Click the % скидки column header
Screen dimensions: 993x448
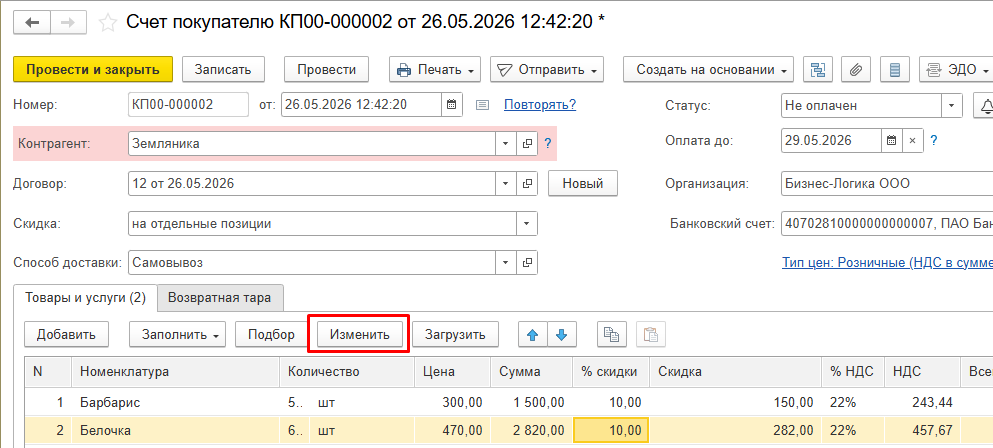[610, 372]
